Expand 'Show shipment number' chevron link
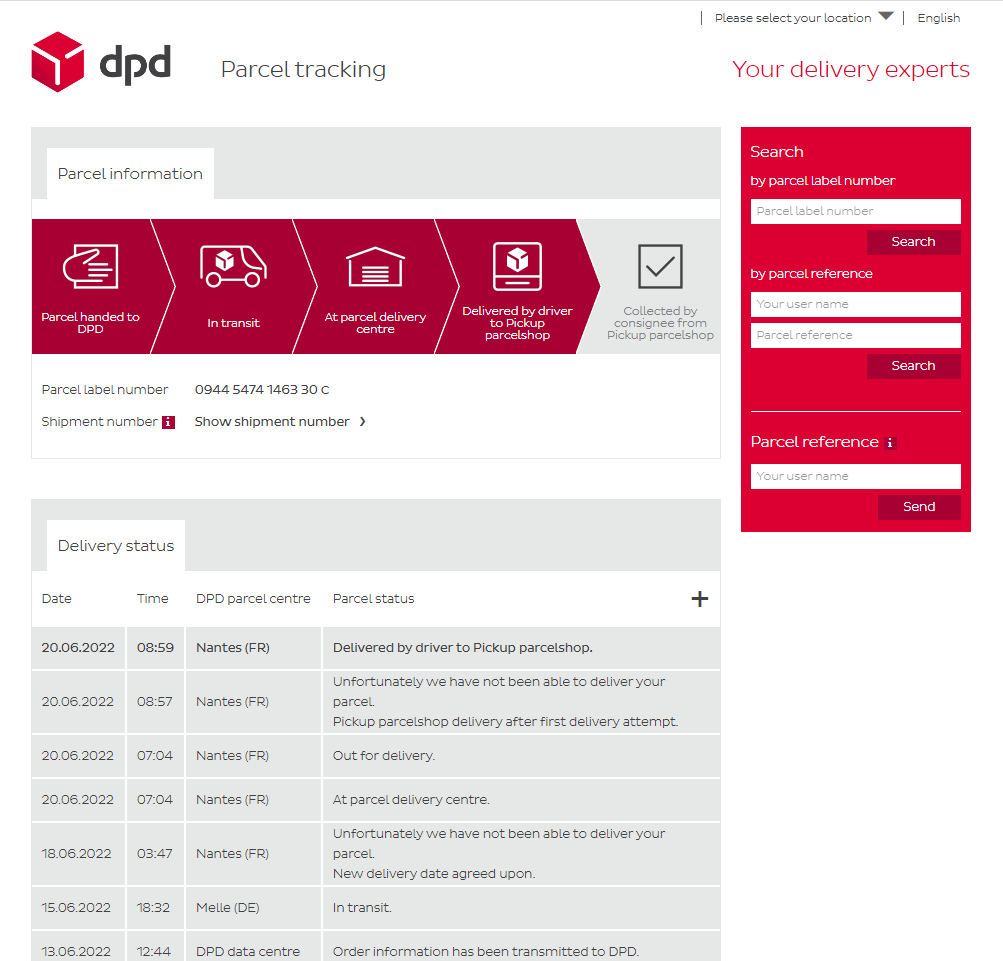This screenshot has width=1003, height=961. coord(280,422)
